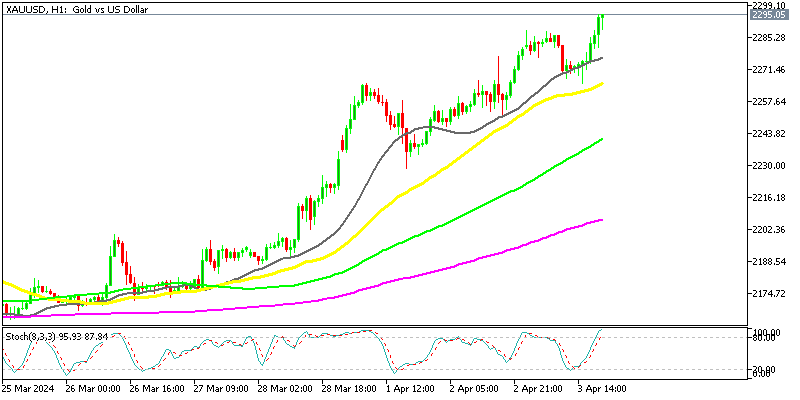This screenshot has width=800, height=400.
Task: Click the 2202.36 price axis label
Action: [x=770, y=230]
